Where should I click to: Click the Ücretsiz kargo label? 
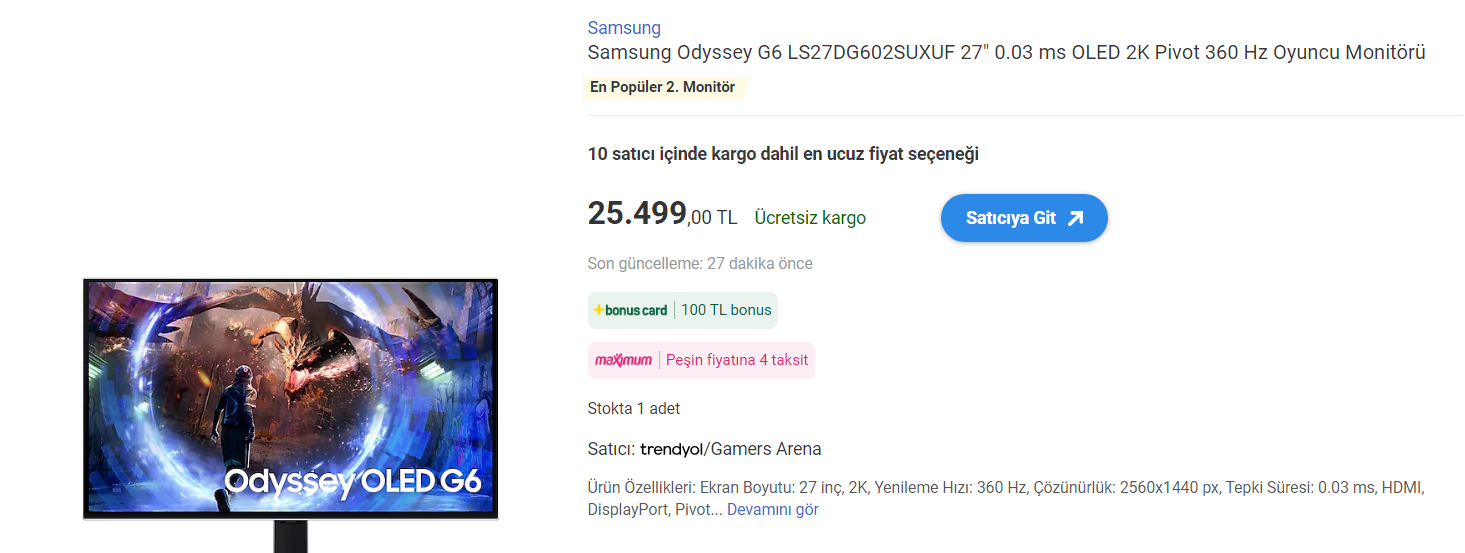810,218
